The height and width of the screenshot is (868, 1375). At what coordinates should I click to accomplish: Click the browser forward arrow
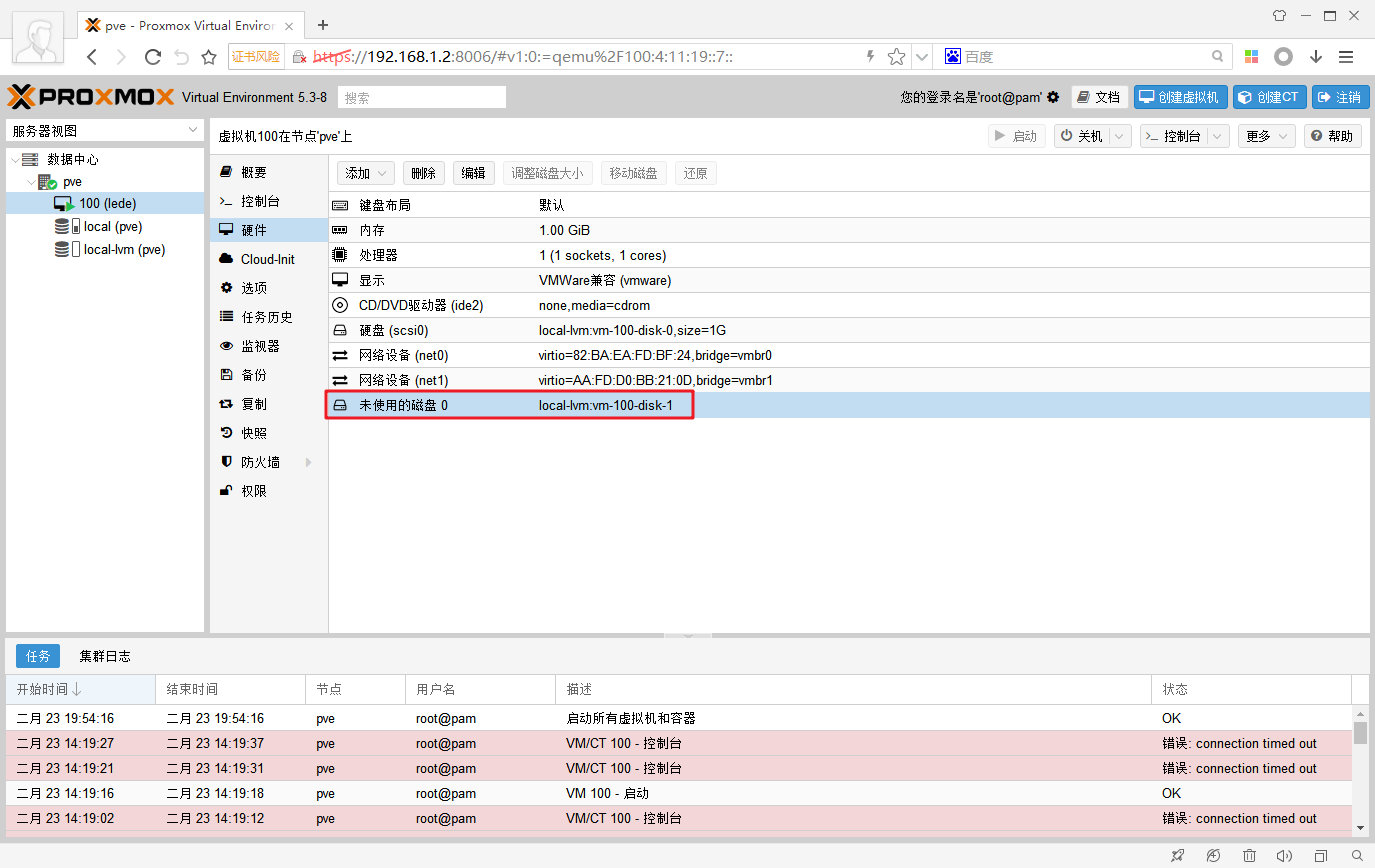(x=121, y=57)
